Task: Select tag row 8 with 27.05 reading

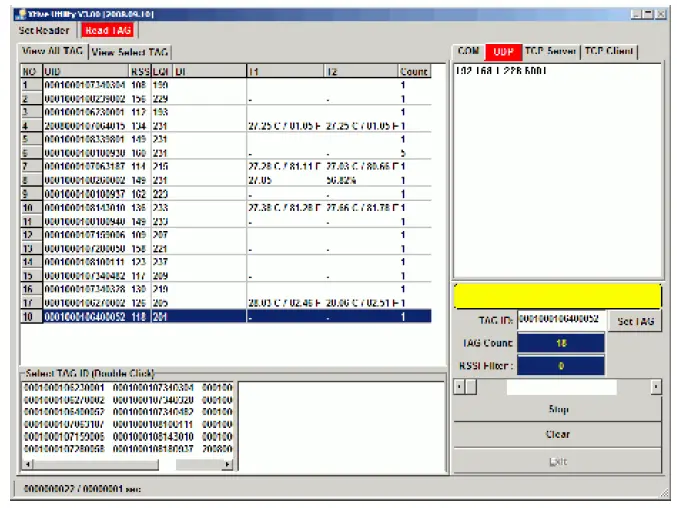Action: (x=226, y=180)
